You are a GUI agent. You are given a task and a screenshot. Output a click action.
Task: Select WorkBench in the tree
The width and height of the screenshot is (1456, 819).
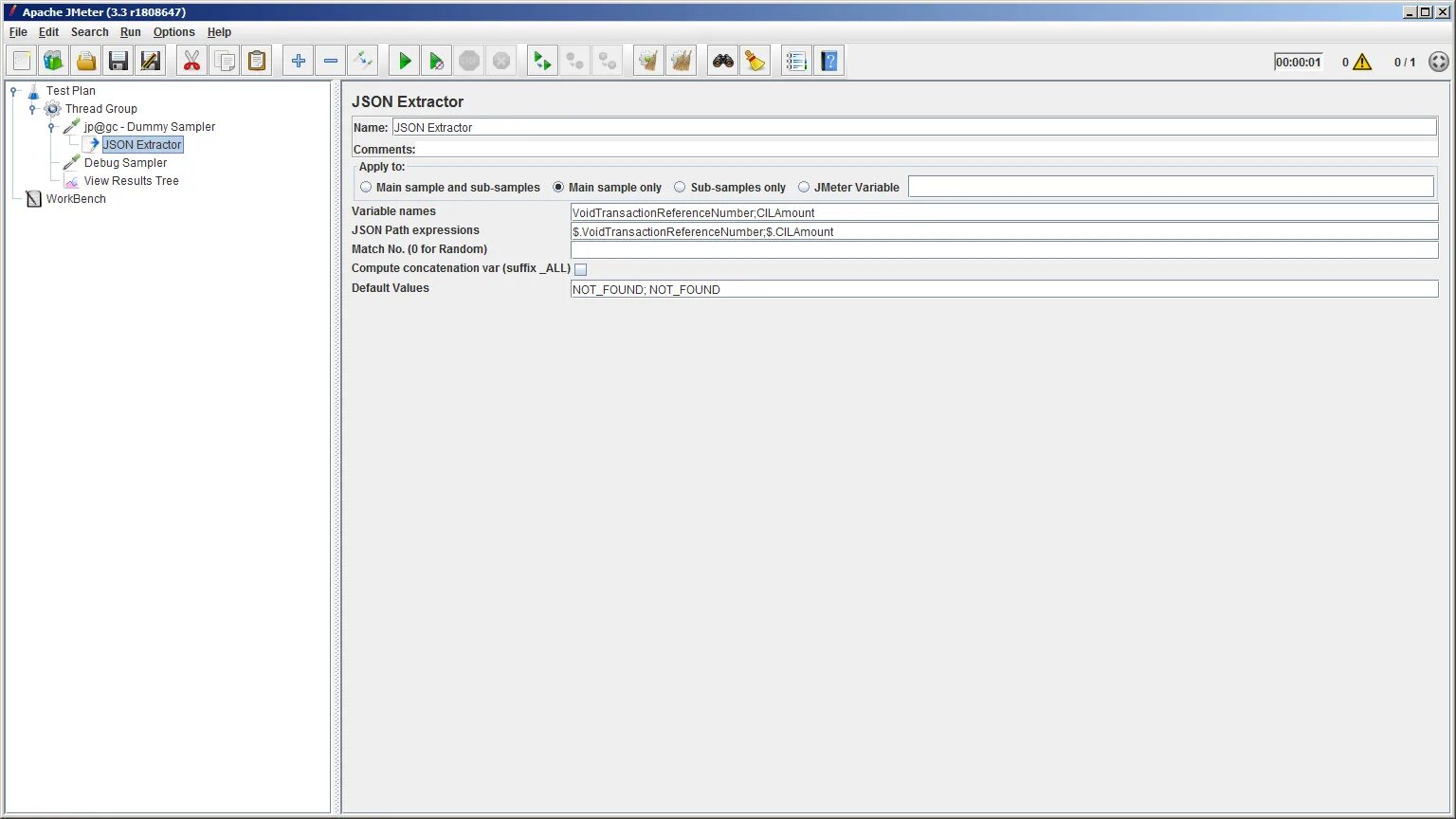tap(76, 199)
